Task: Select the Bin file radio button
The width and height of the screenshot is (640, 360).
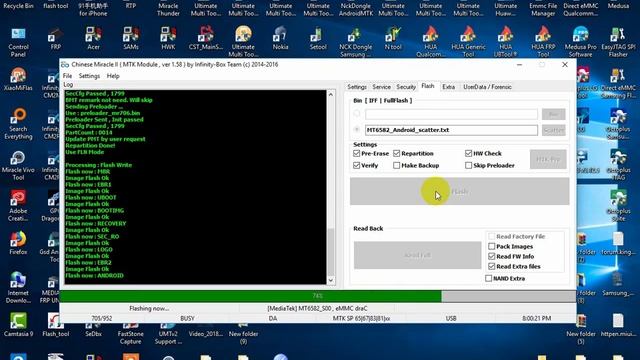Action: [x=357, y=113]
